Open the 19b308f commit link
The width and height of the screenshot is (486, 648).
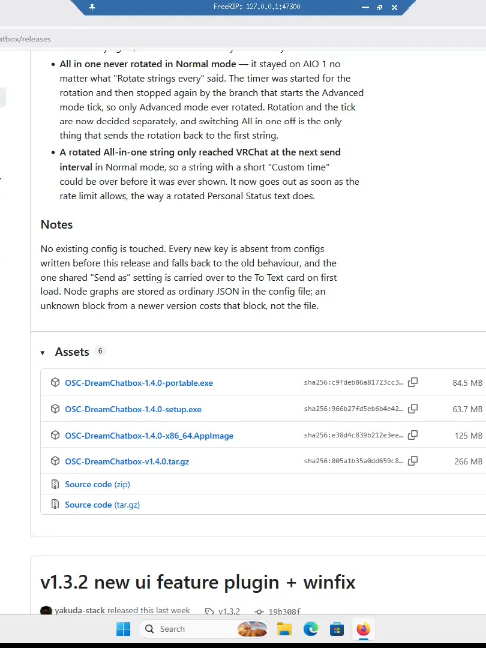click(284, 611)
